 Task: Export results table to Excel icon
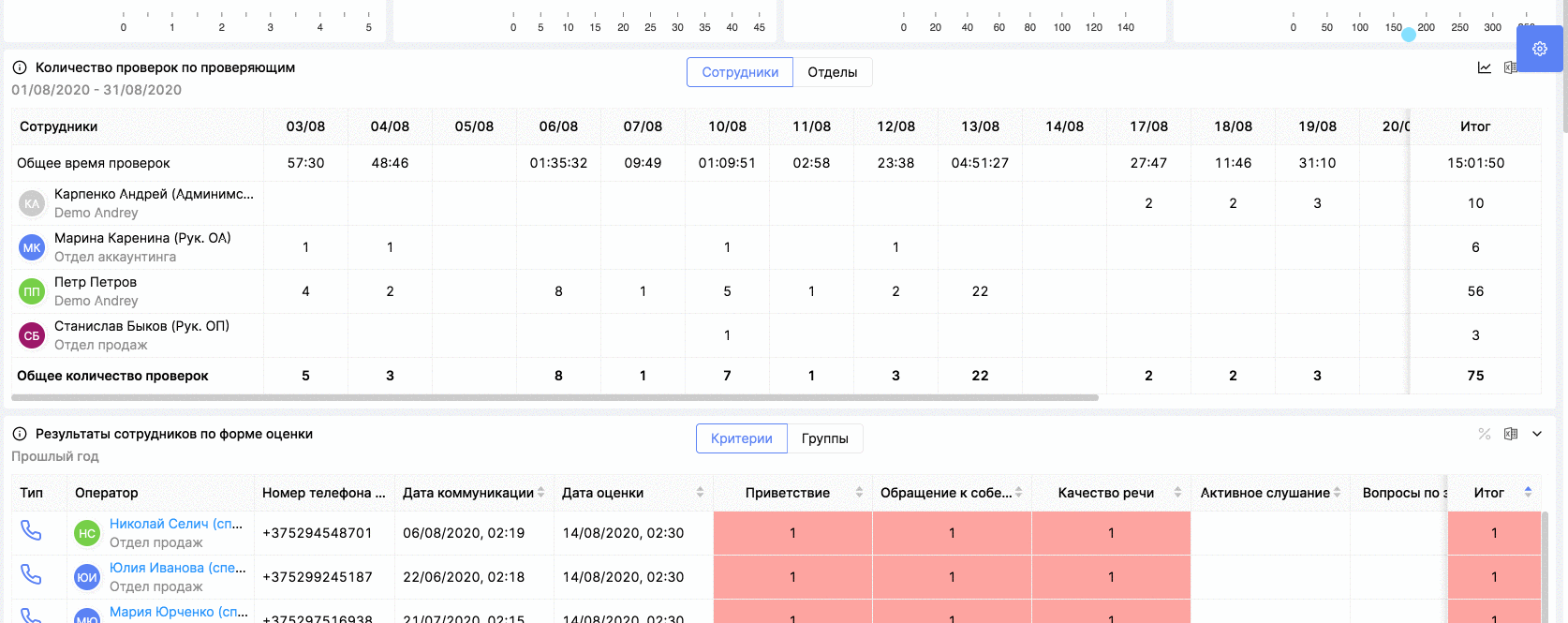tap(1510, 434)
